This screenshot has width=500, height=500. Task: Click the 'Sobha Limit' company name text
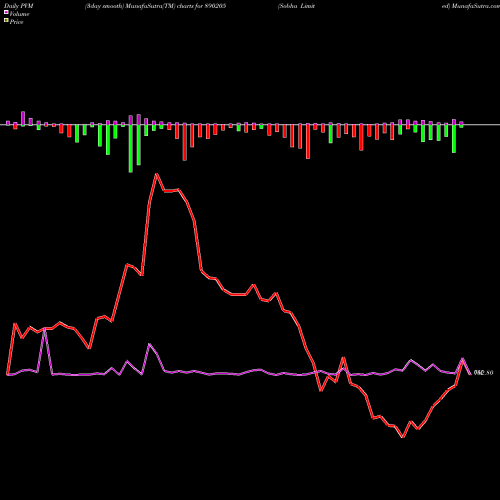point(296,6)
